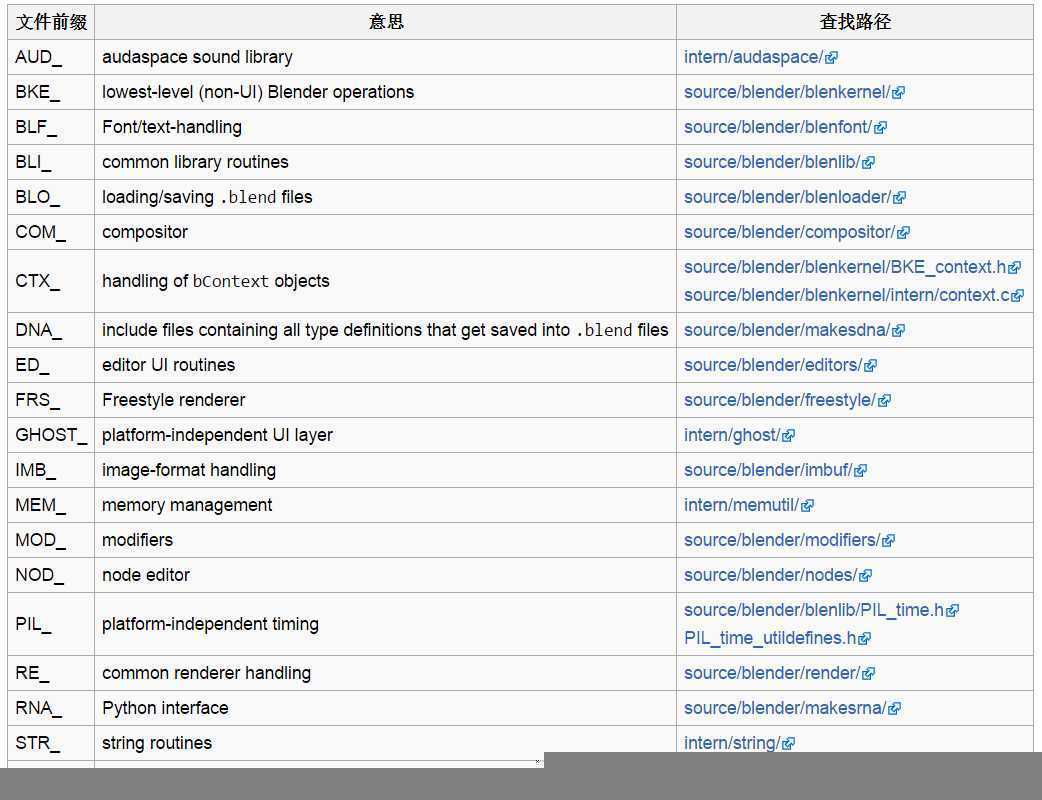Click the 'Freestyle renderer' description
1042x800 pixels.
173,400
